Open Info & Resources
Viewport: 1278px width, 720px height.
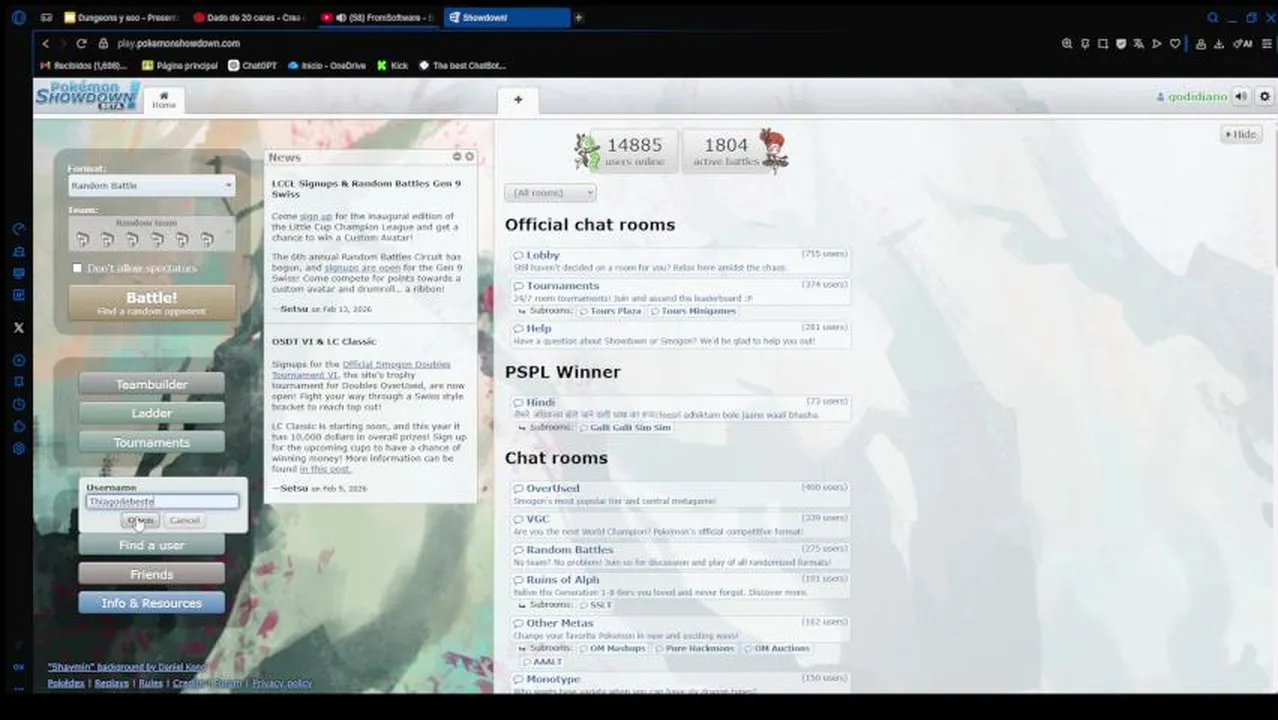(x=151, y=603)
